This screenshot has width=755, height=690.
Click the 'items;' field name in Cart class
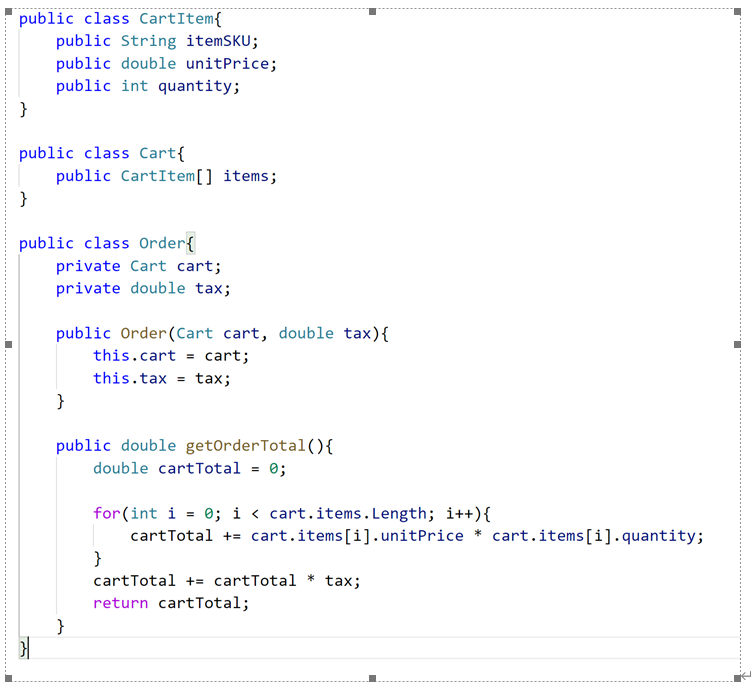250,176
